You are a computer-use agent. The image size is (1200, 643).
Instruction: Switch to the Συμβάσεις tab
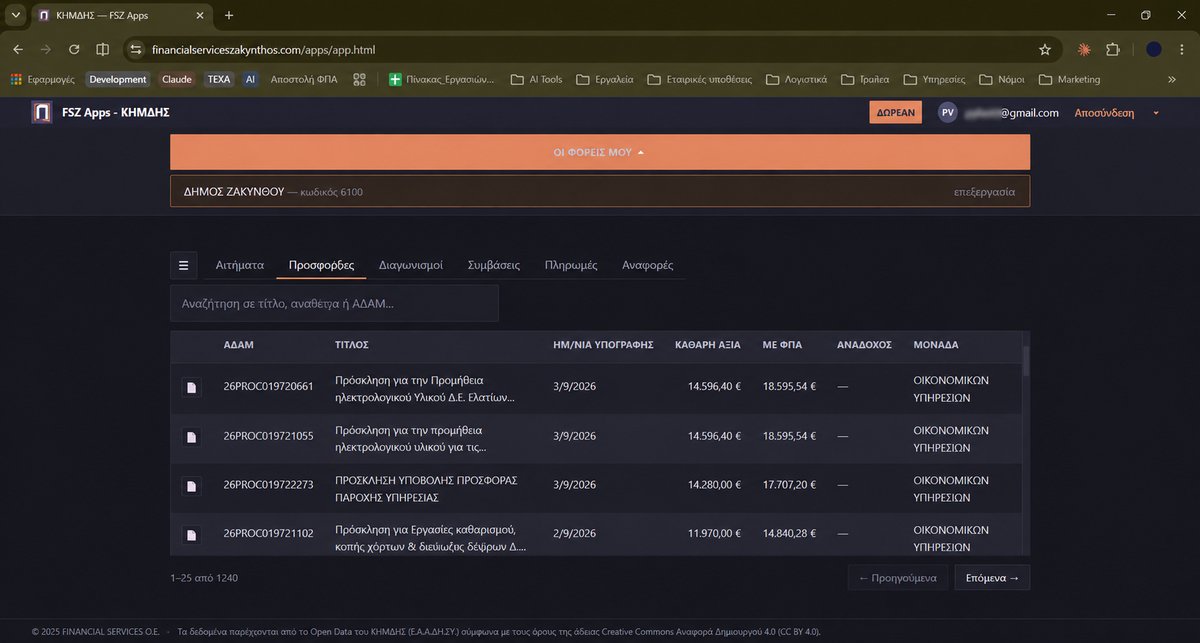pos(494,265)
